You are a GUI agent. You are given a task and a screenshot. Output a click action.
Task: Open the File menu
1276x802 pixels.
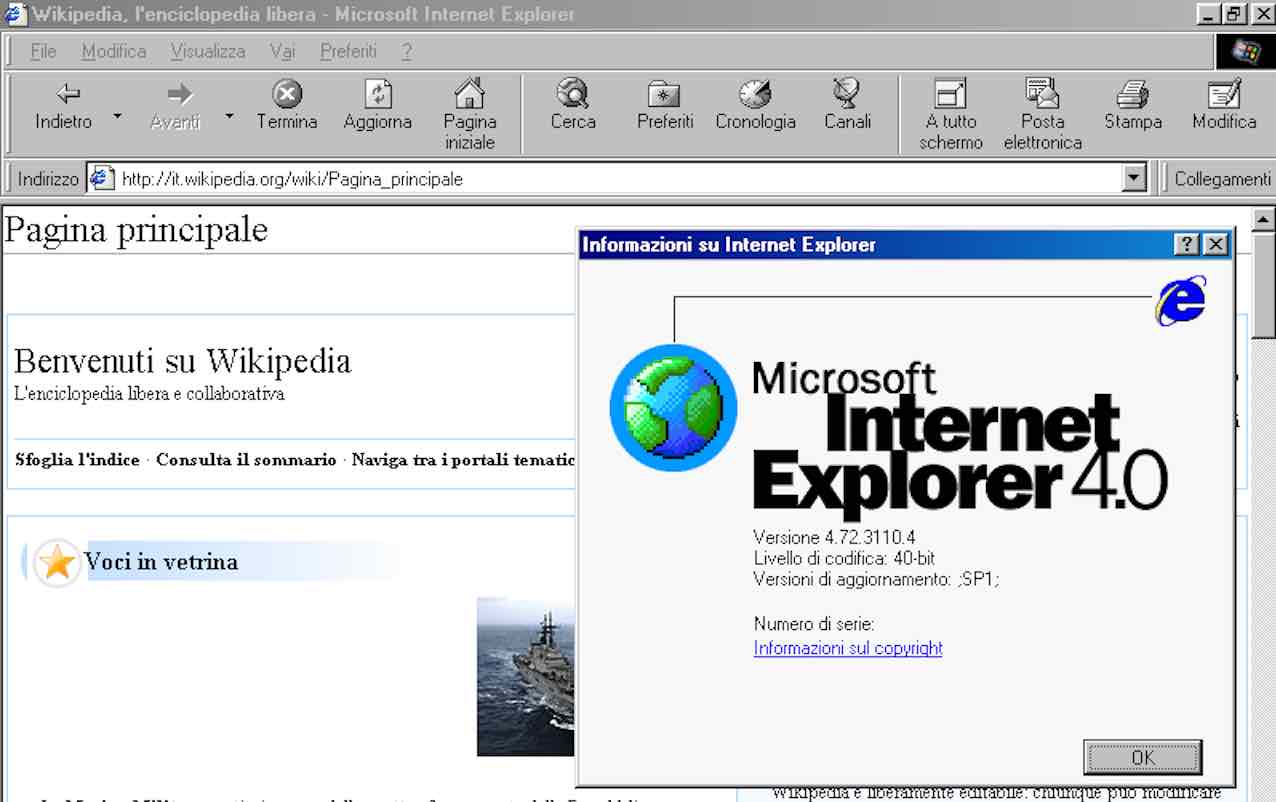click(43, 51)
